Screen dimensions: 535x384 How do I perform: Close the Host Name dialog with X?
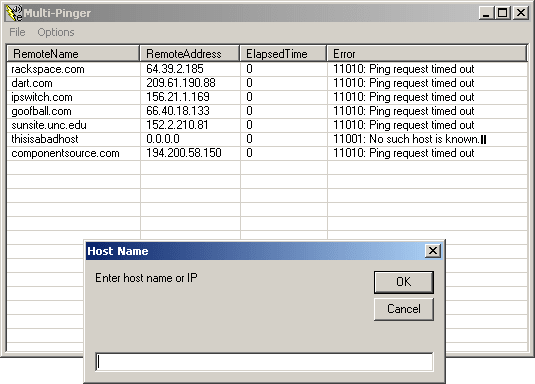[x=433, y=251]
